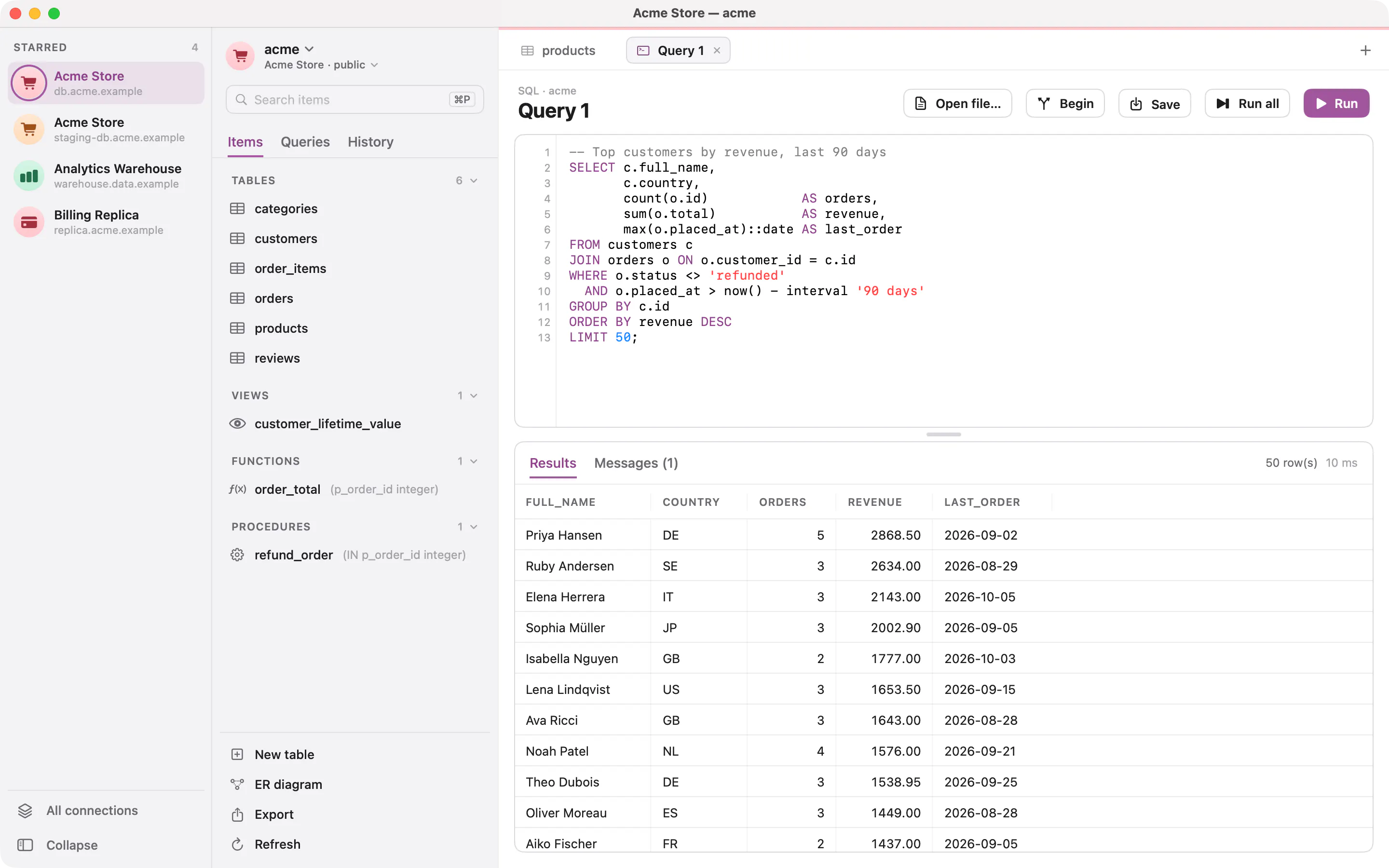Click the Refresh circular arrow icon

click(x=237, y=844)
